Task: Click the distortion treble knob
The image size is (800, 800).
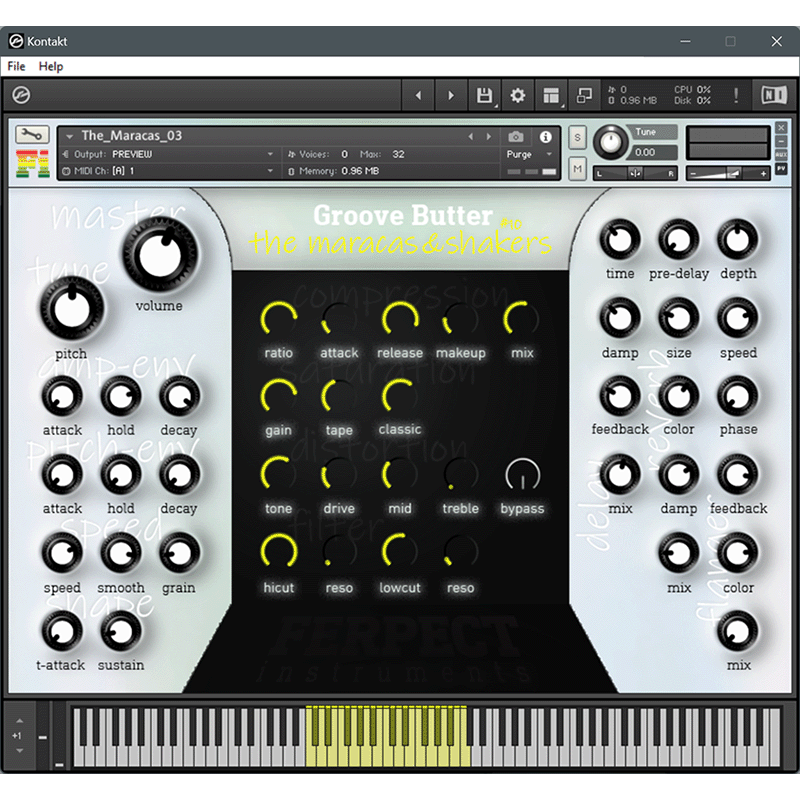Action: point(461,475)
